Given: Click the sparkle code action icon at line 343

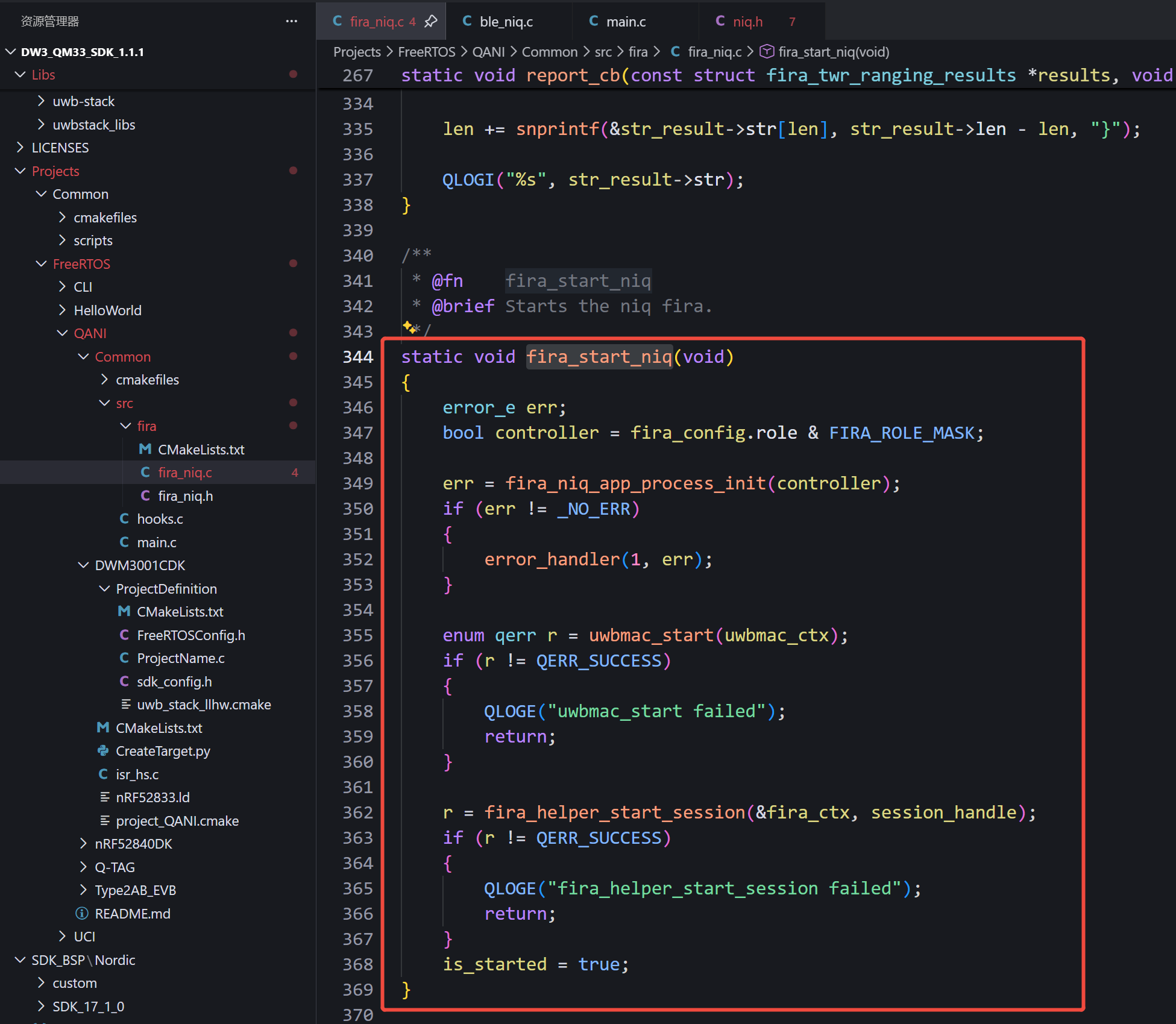Looking at the screenshot, I should (409, 327).
